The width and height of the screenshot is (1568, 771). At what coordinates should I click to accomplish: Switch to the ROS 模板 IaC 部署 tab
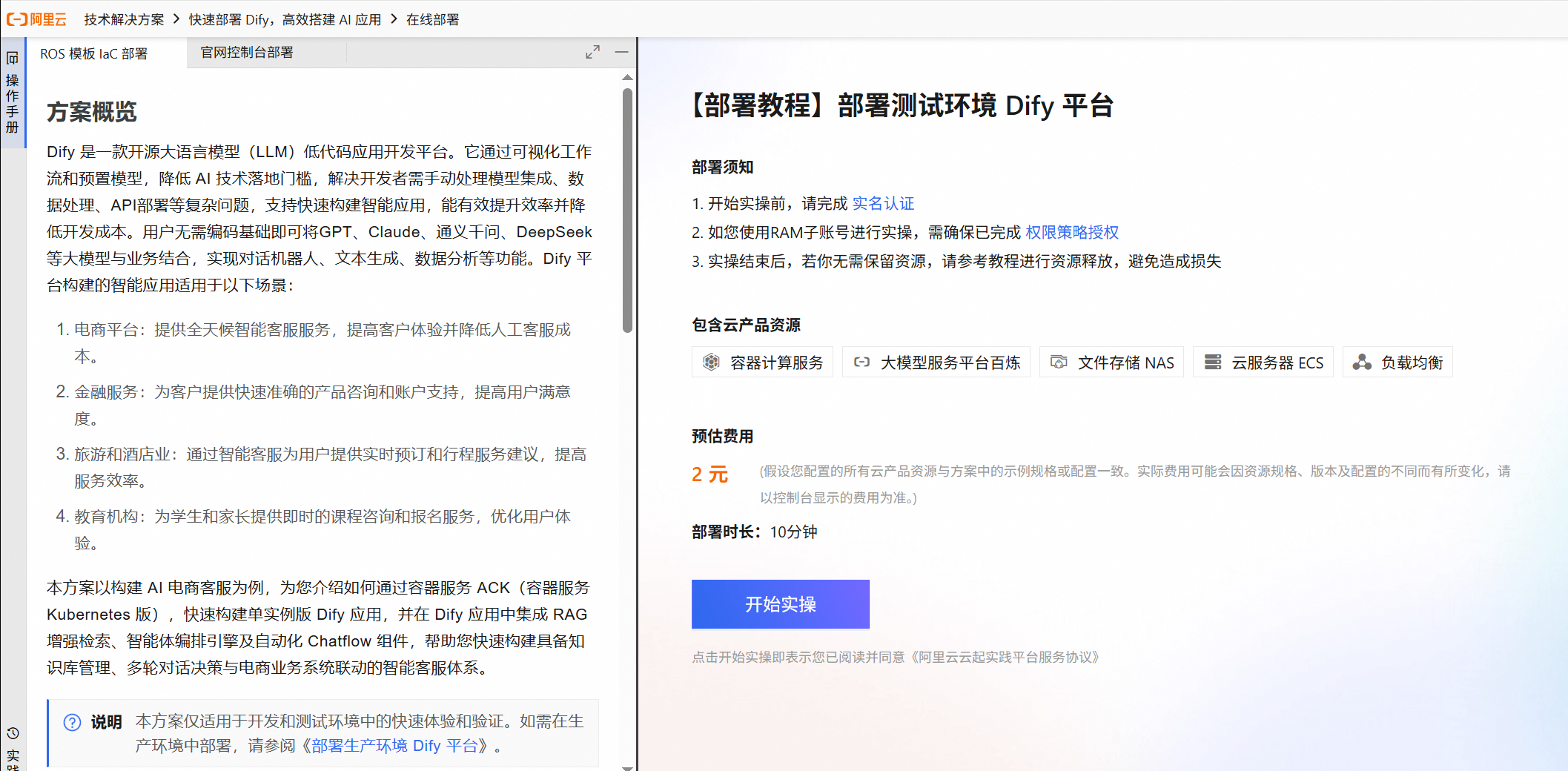click(93, 53)
